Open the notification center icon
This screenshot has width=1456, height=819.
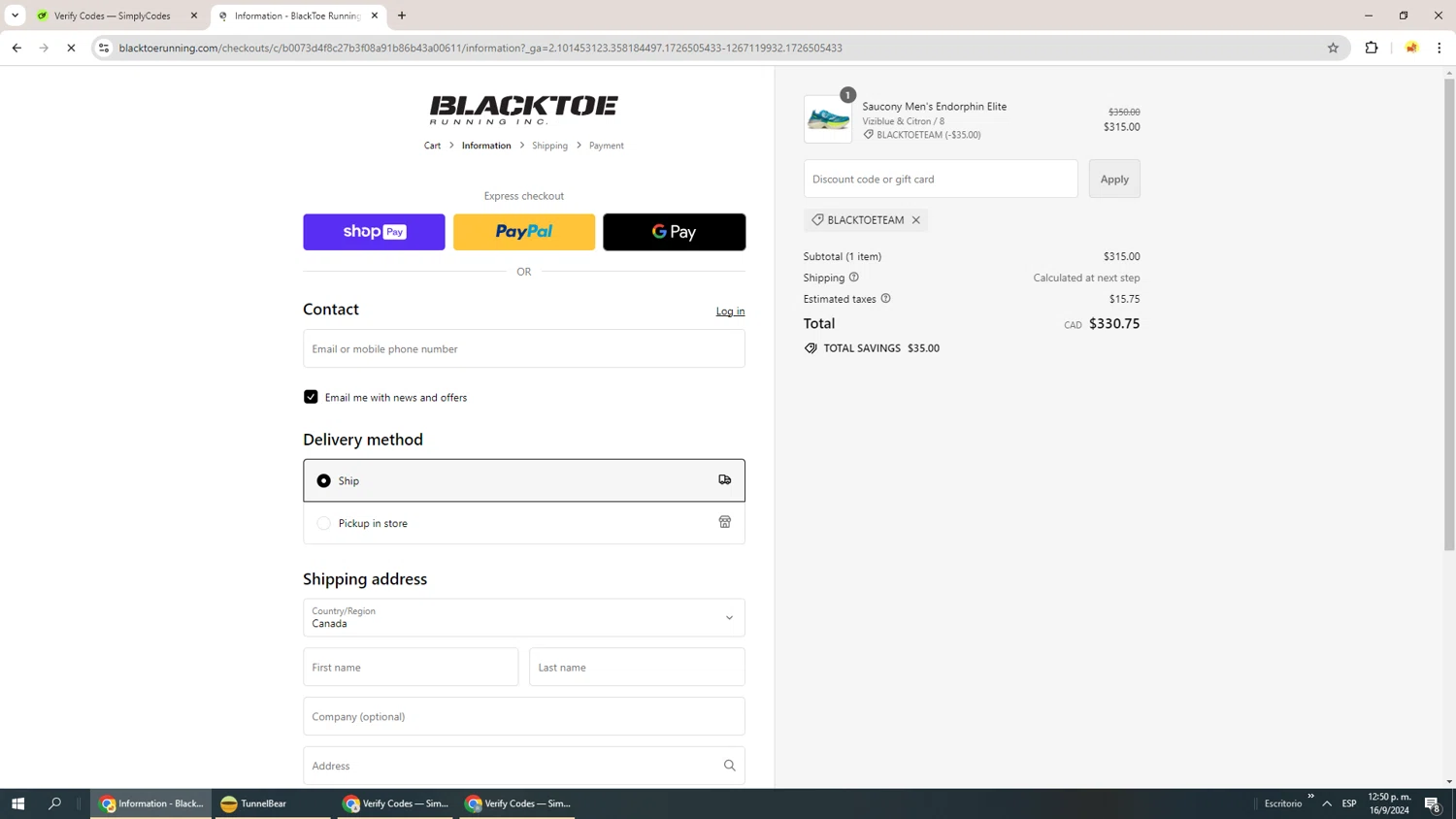point(1433,803)
